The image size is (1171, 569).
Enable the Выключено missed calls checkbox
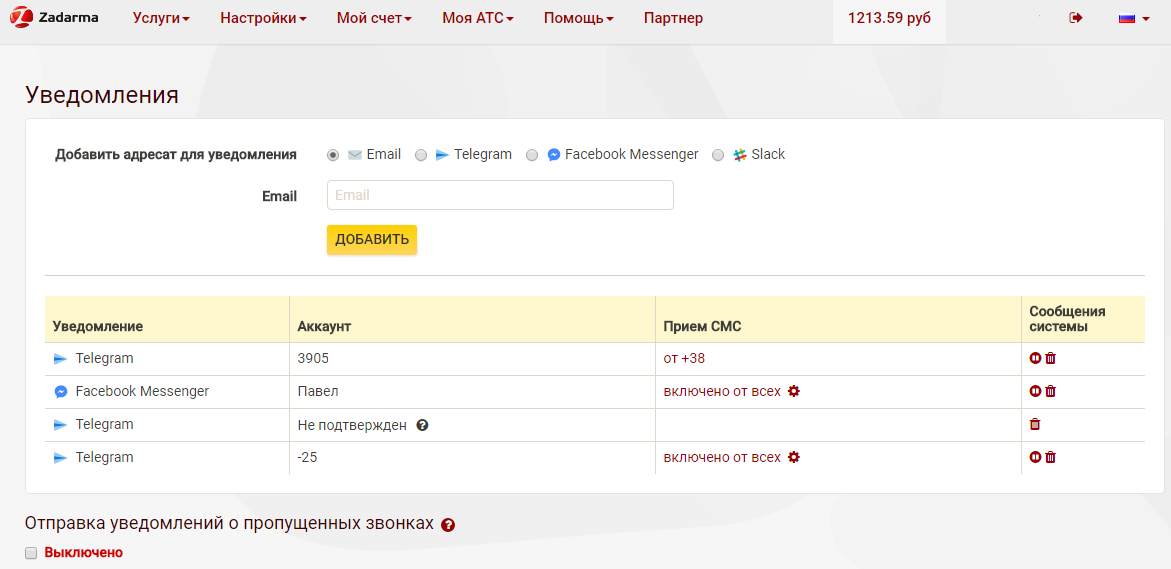pos(31,553)
